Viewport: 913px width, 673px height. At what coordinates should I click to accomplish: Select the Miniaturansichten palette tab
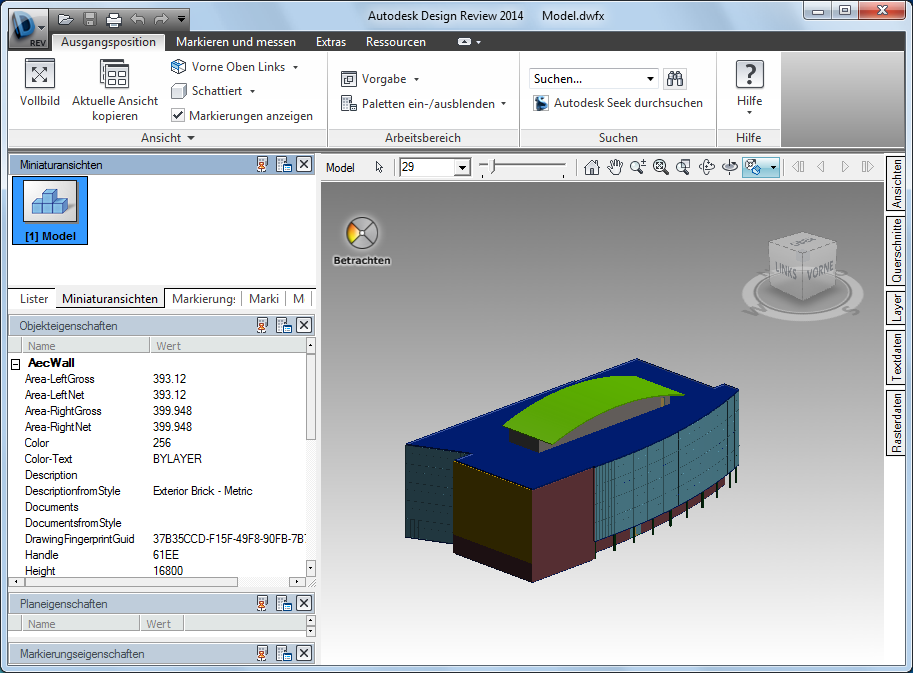(110, 299)
